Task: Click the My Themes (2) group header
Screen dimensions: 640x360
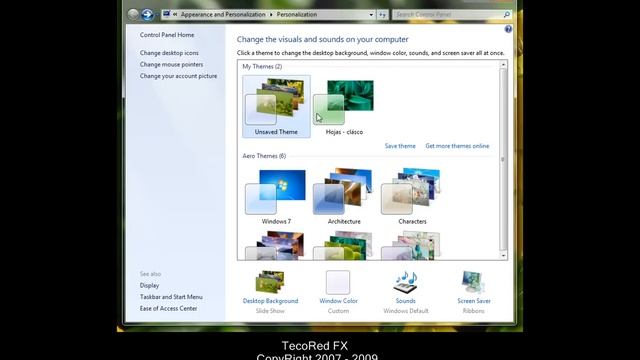Action: (x=262, y=67)
